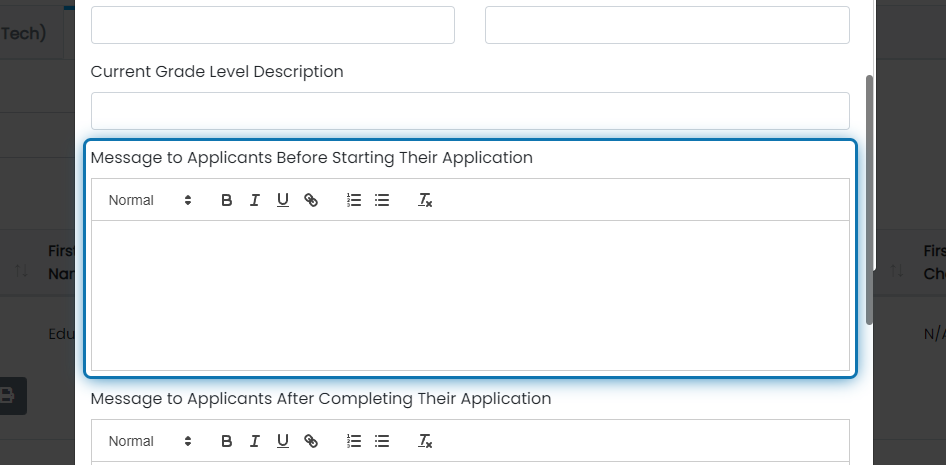
Task: Insert link in the After Completing editor
Action: click(311, 441)
